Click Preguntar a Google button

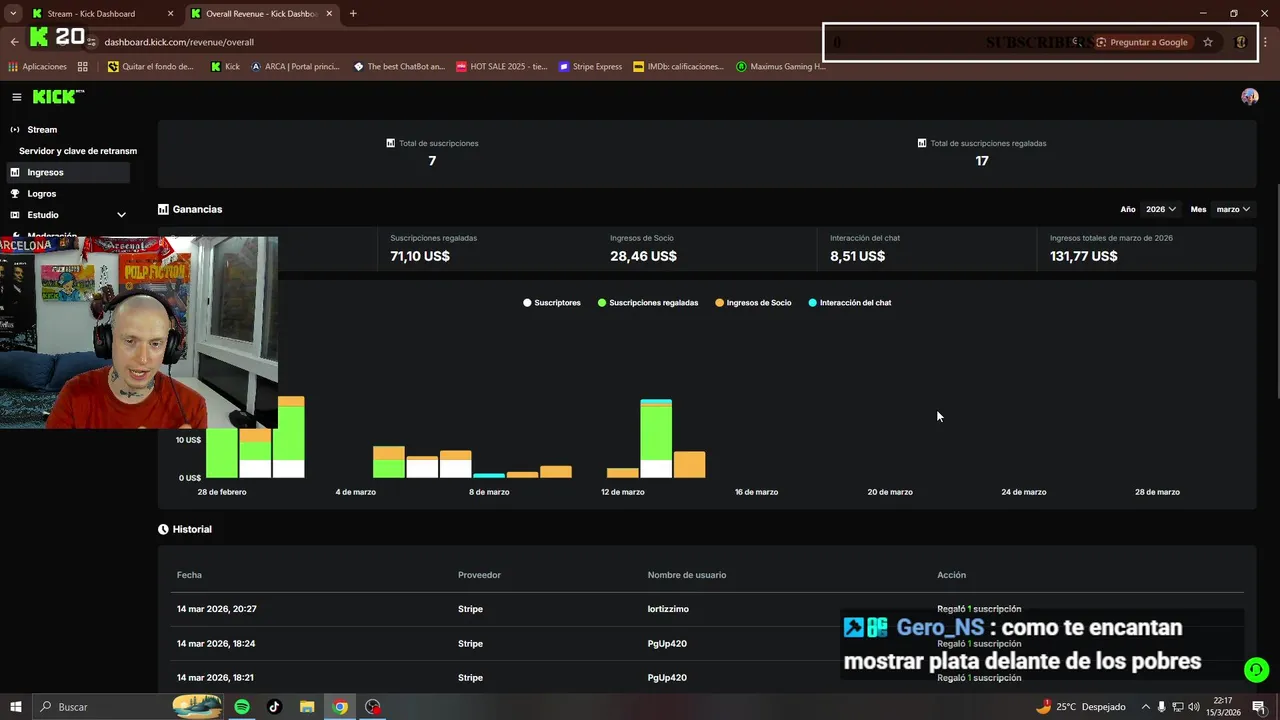(1141, 42)
